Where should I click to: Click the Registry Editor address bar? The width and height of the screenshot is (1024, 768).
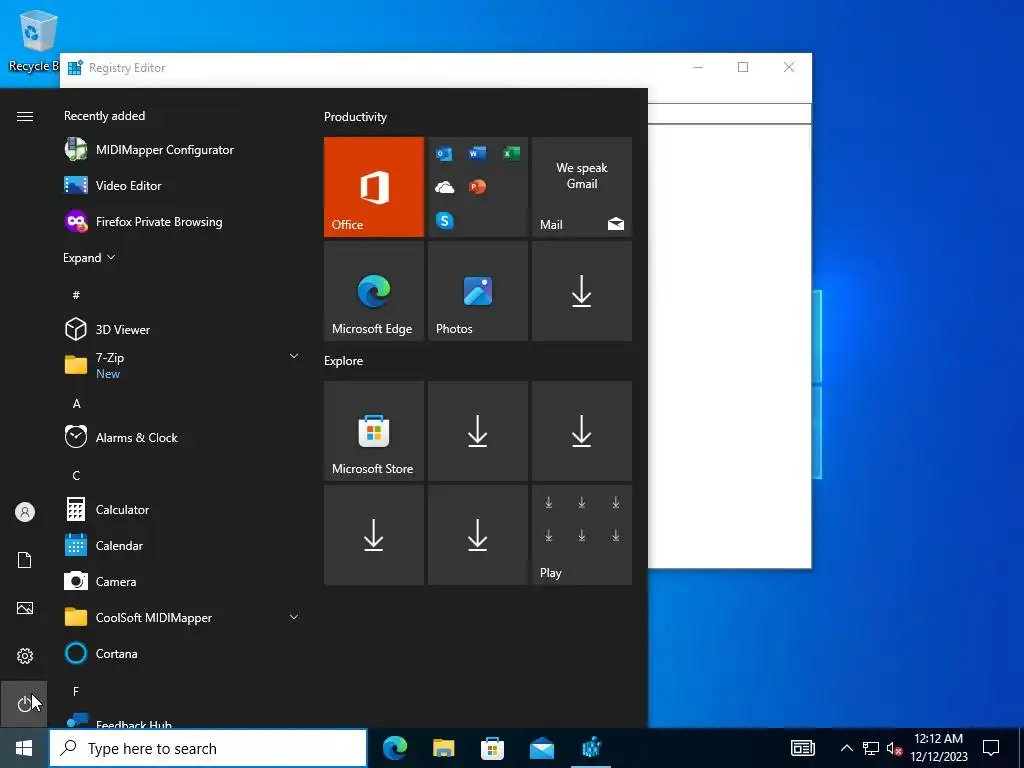(x=729, y=113)
